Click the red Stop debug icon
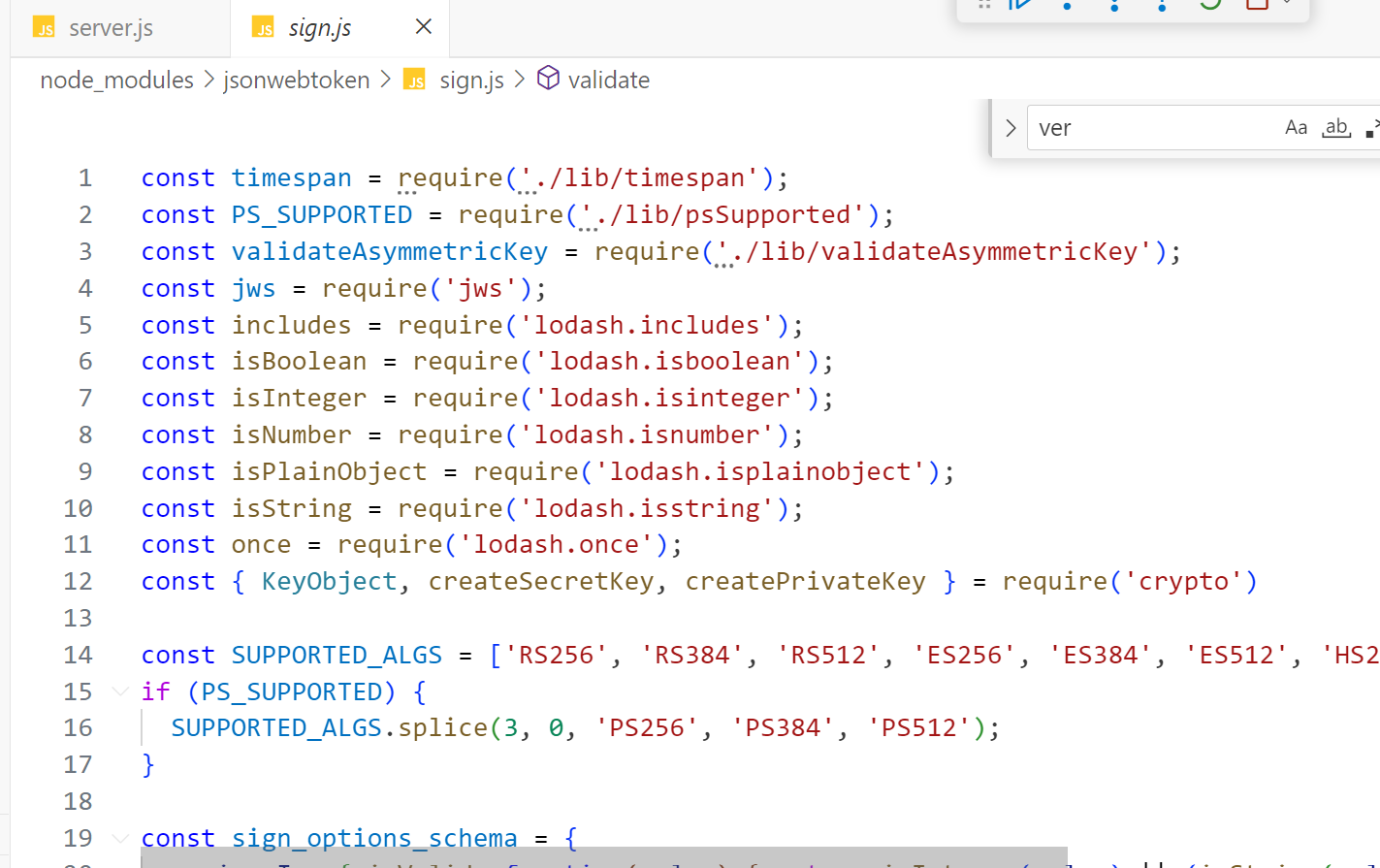The image size is (1380, 868). 1257,4
